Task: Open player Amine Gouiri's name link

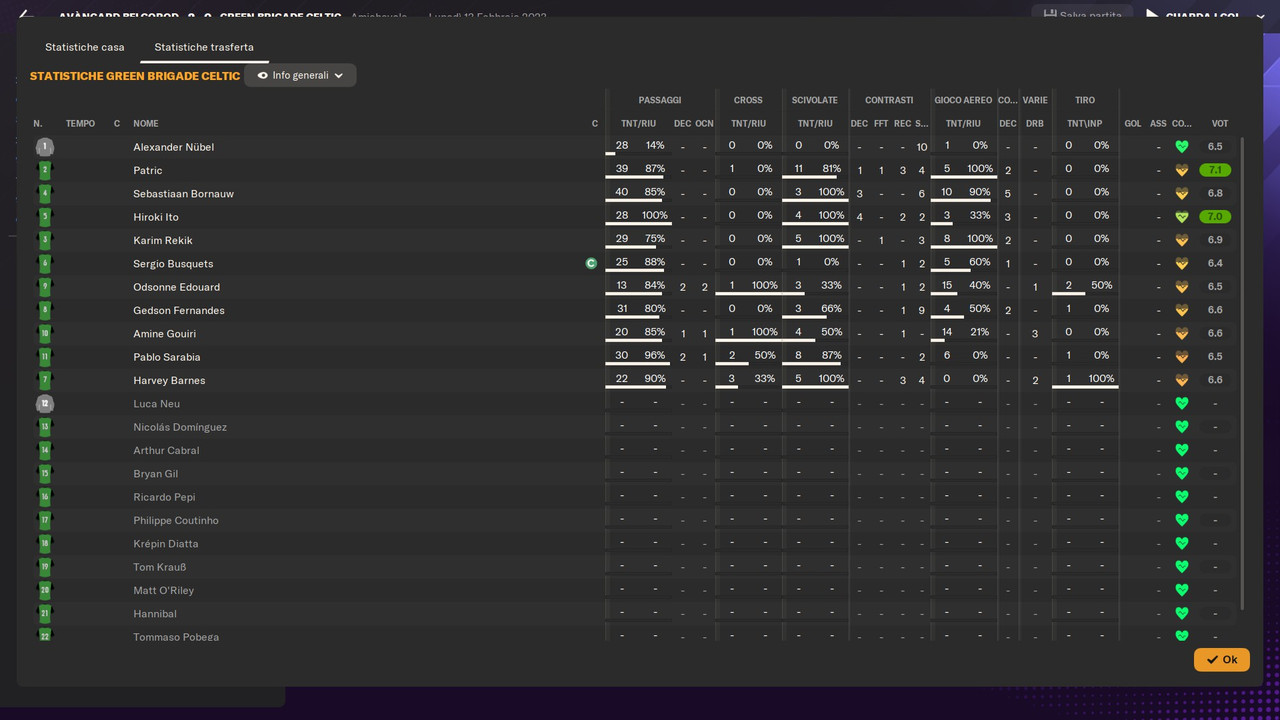Action: click(x=164, y=334)
